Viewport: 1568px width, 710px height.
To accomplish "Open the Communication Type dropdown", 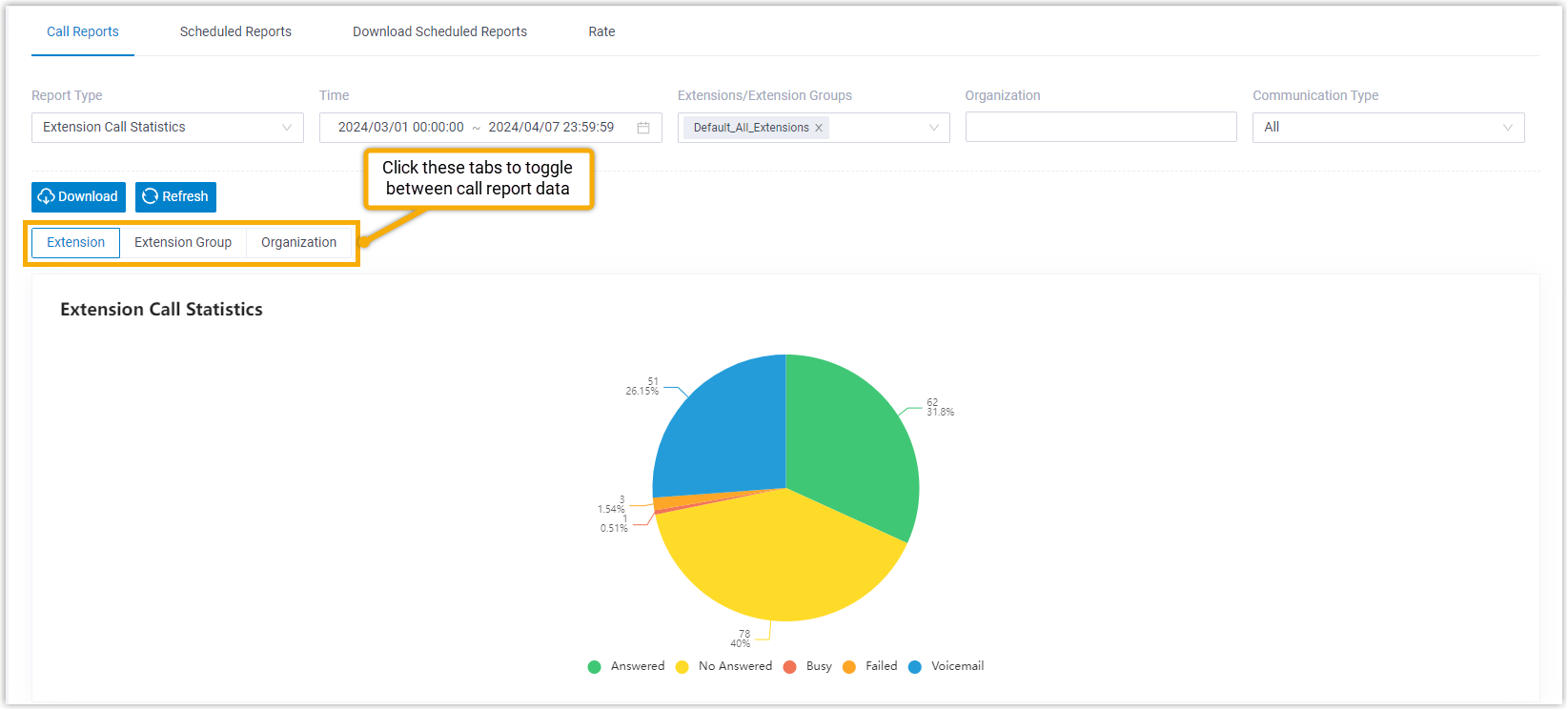I will pos(1388,128).
